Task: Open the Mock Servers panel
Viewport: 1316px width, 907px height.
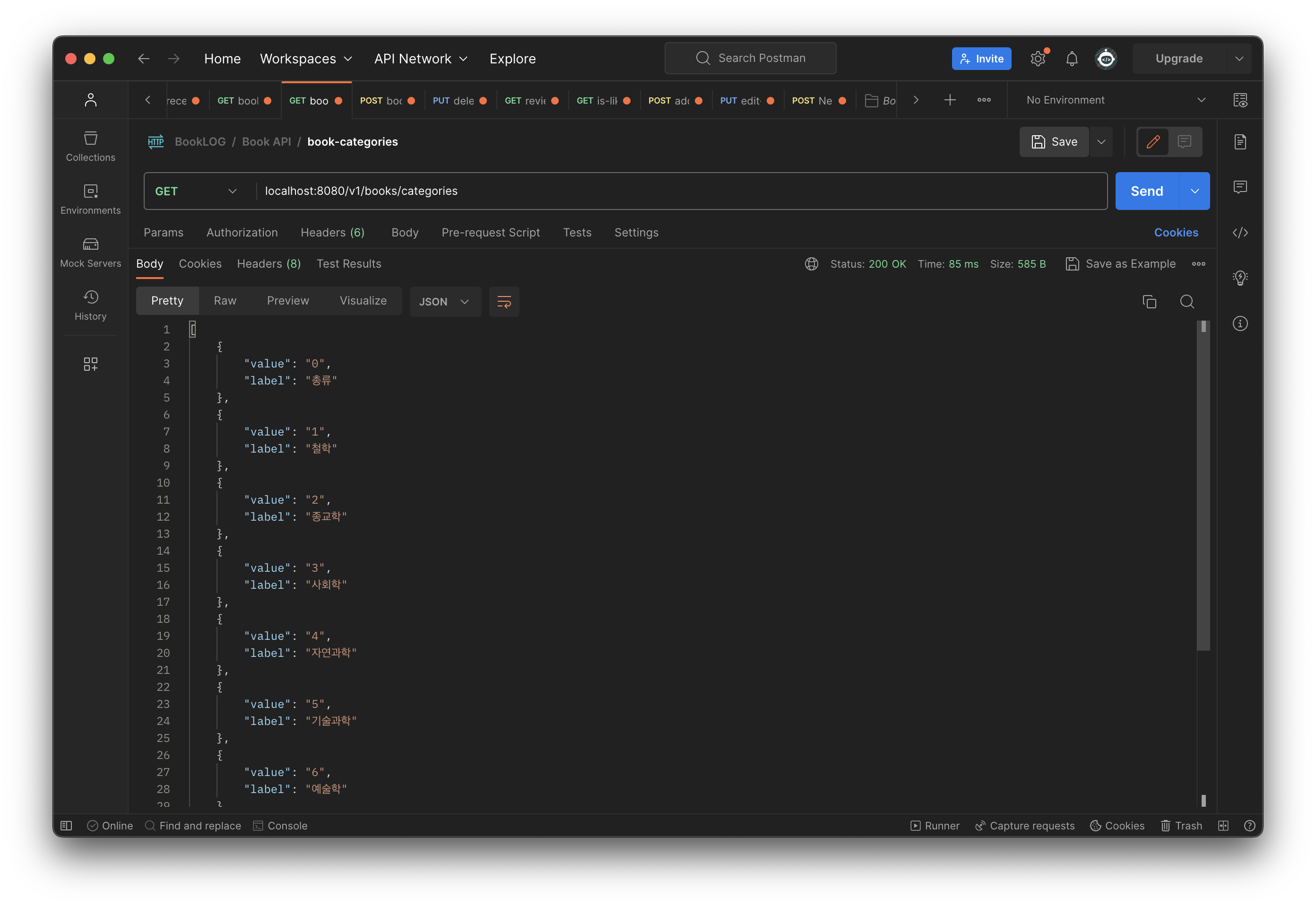Action: coord(90,253)
